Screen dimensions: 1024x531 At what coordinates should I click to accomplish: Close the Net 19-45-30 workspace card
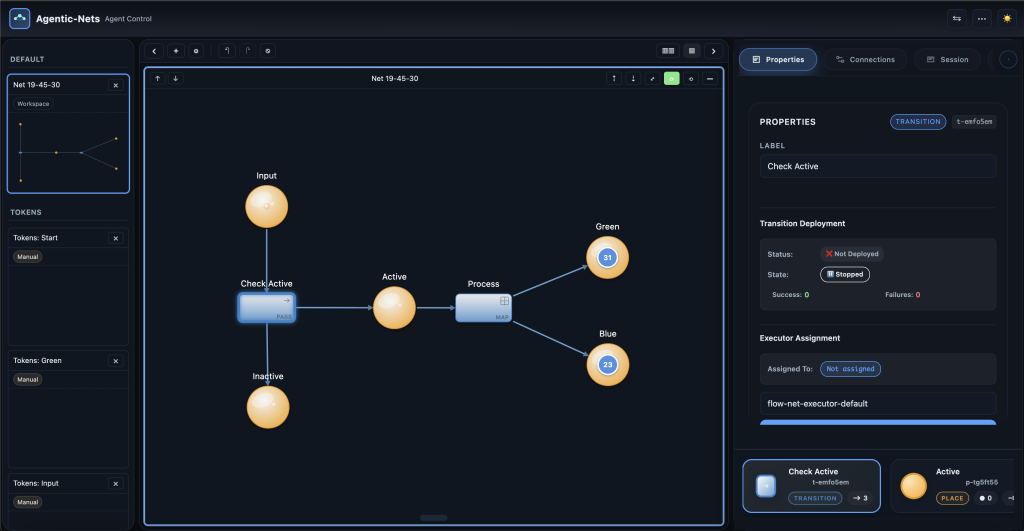(x=115, y=85)
